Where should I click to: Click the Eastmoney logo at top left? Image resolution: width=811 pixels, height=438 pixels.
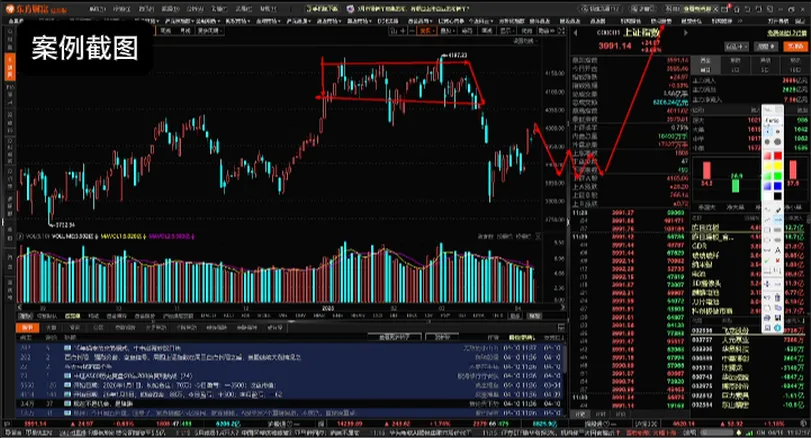tap(36, 9)
